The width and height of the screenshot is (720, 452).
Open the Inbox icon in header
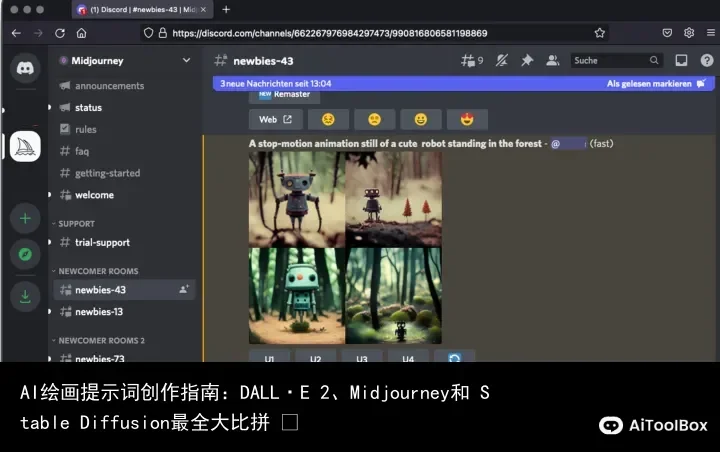[x=681, y=61]
